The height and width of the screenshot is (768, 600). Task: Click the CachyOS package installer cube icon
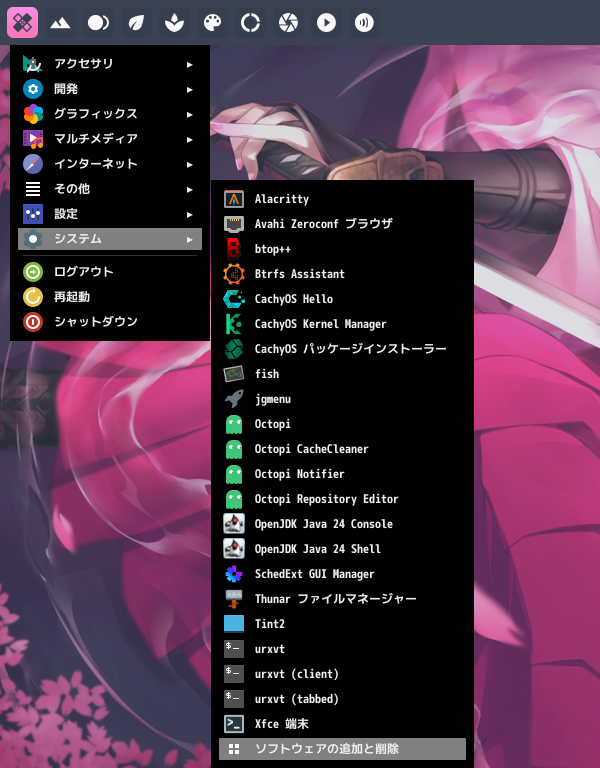click(234, 349)
